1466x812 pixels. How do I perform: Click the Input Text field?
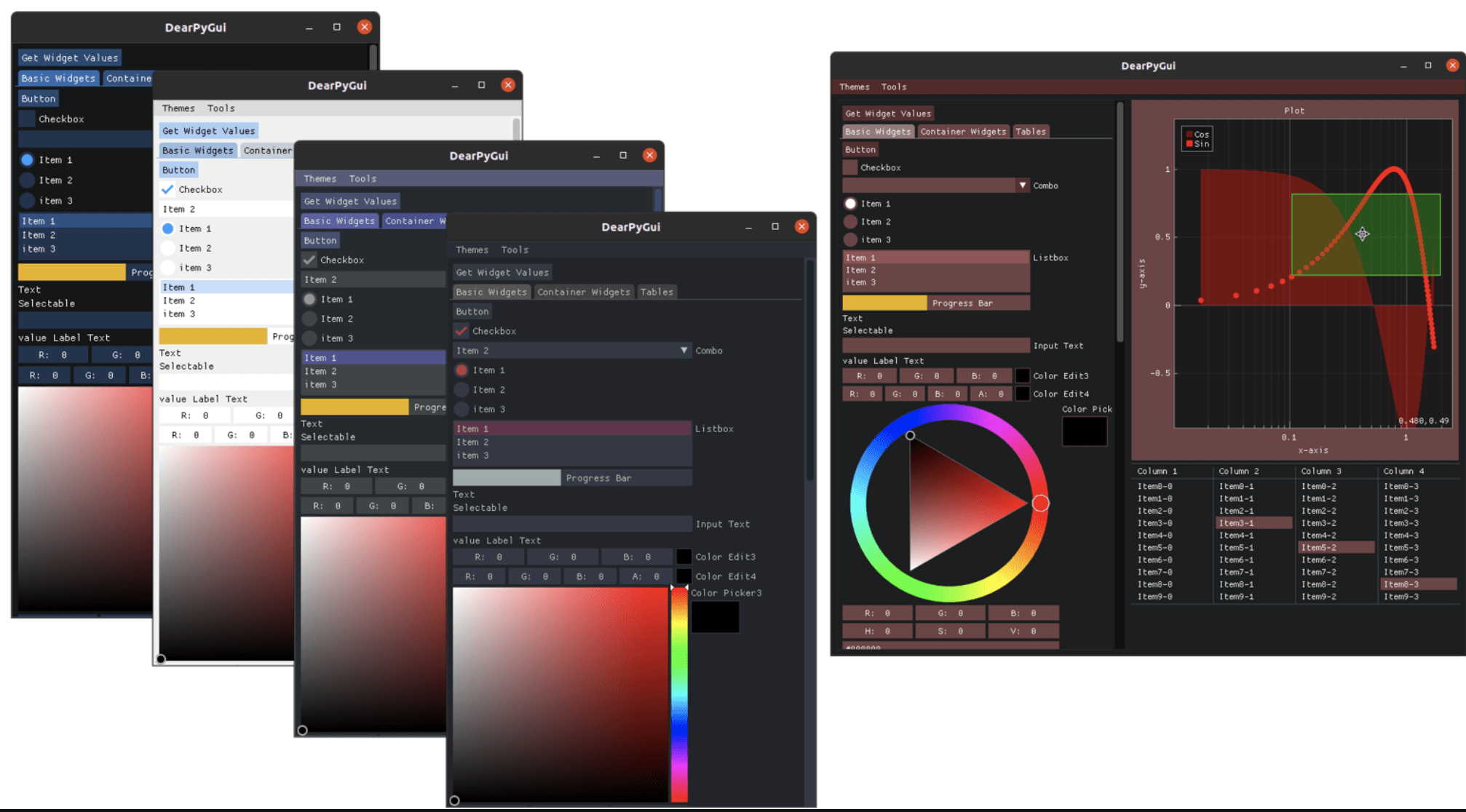pos(571,525)
